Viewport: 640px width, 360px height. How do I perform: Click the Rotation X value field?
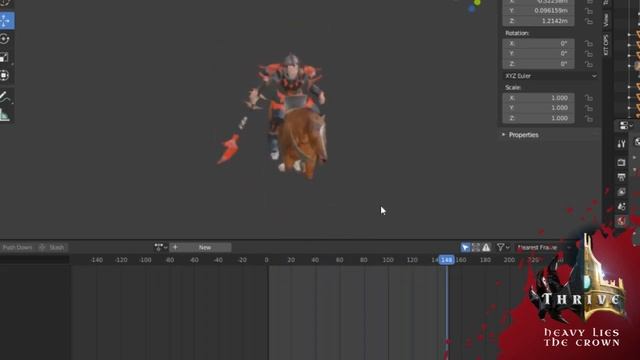pyautogui.click(x=538, y=43)
